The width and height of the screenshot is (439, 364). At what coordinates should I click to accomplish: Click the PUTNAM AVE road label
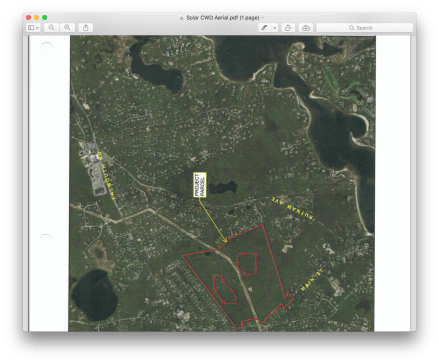click(292, 208)
